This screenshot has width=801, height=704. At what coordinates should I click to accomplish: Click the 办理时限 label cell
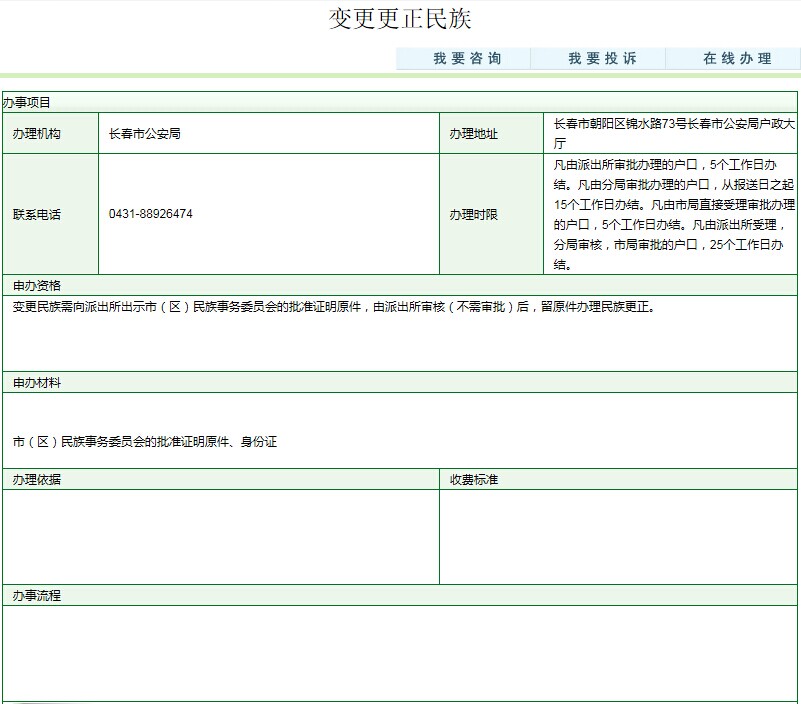pyautogui.click(x=491, y=214)
